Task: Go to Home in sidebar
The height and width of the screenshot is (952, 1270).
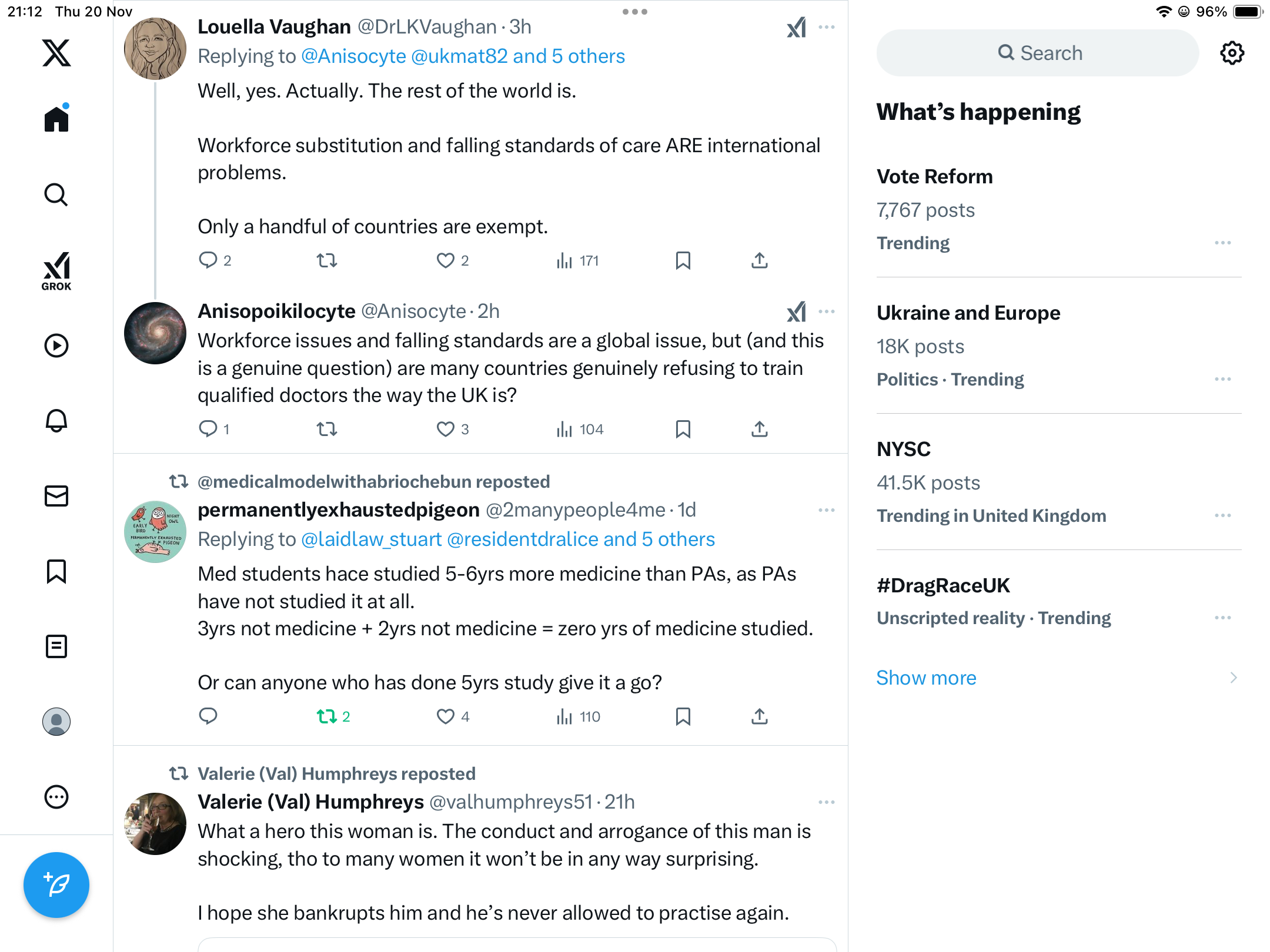Action: pyautogui.click(x=56, y=119)
